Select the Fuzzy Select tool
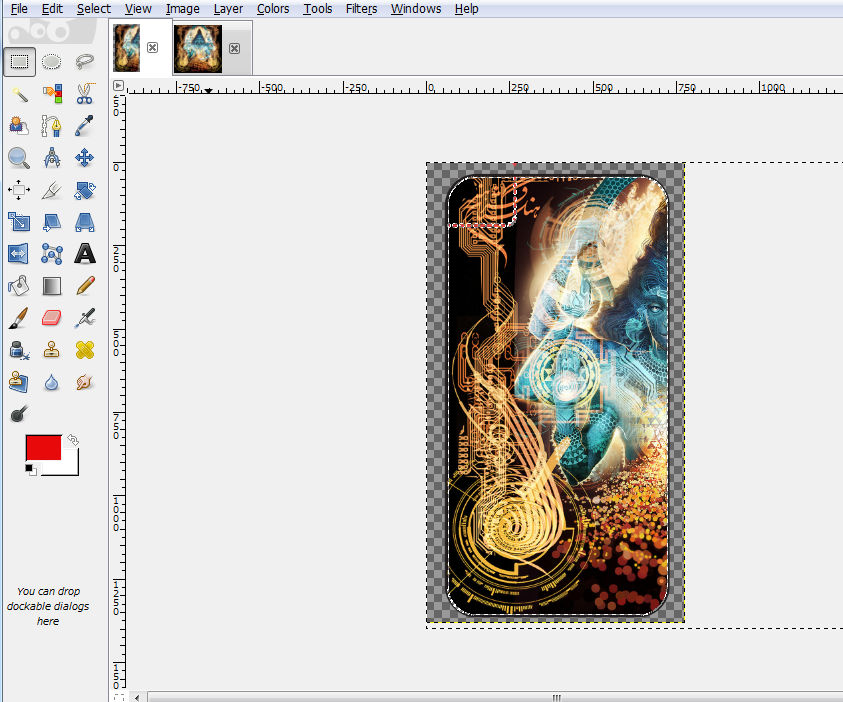843x702 pixels. (20, 94)
